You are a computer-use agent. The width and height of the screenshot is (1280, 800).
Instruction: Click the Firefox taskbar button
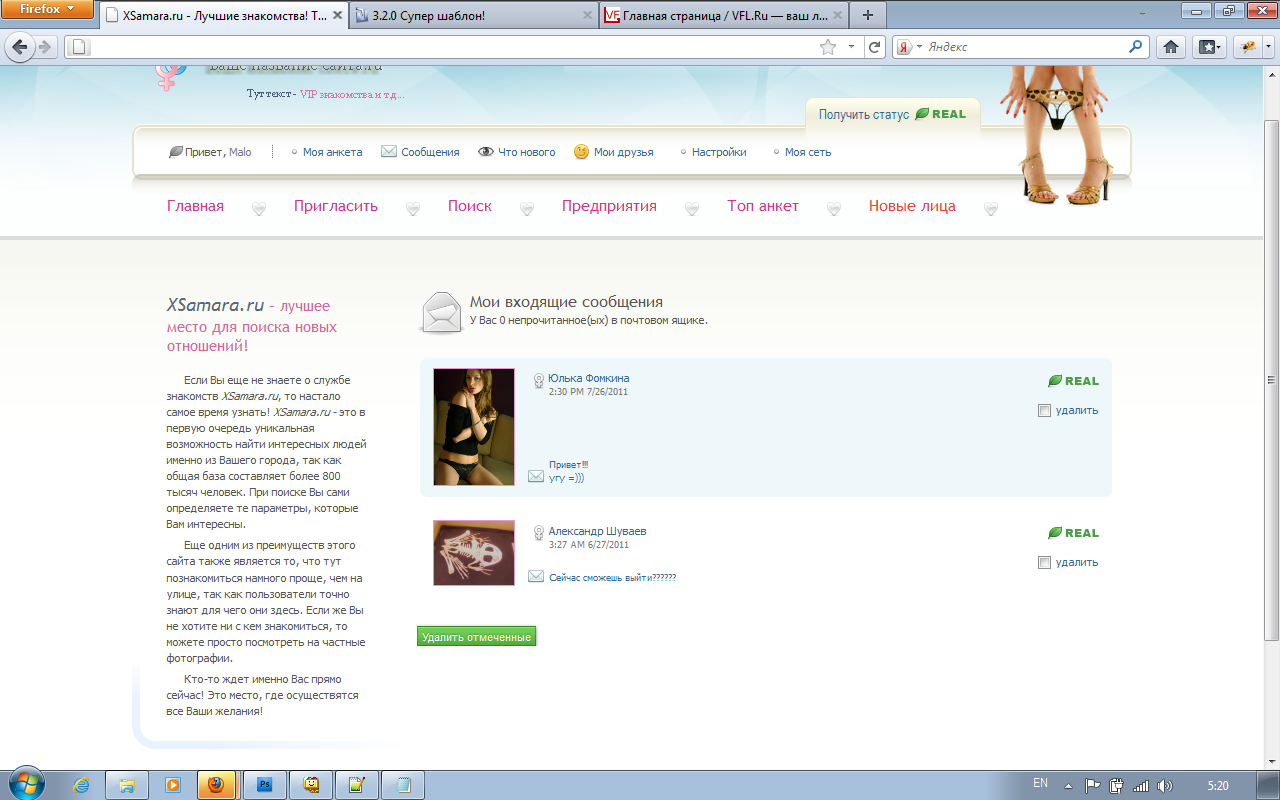coord(217,785)
